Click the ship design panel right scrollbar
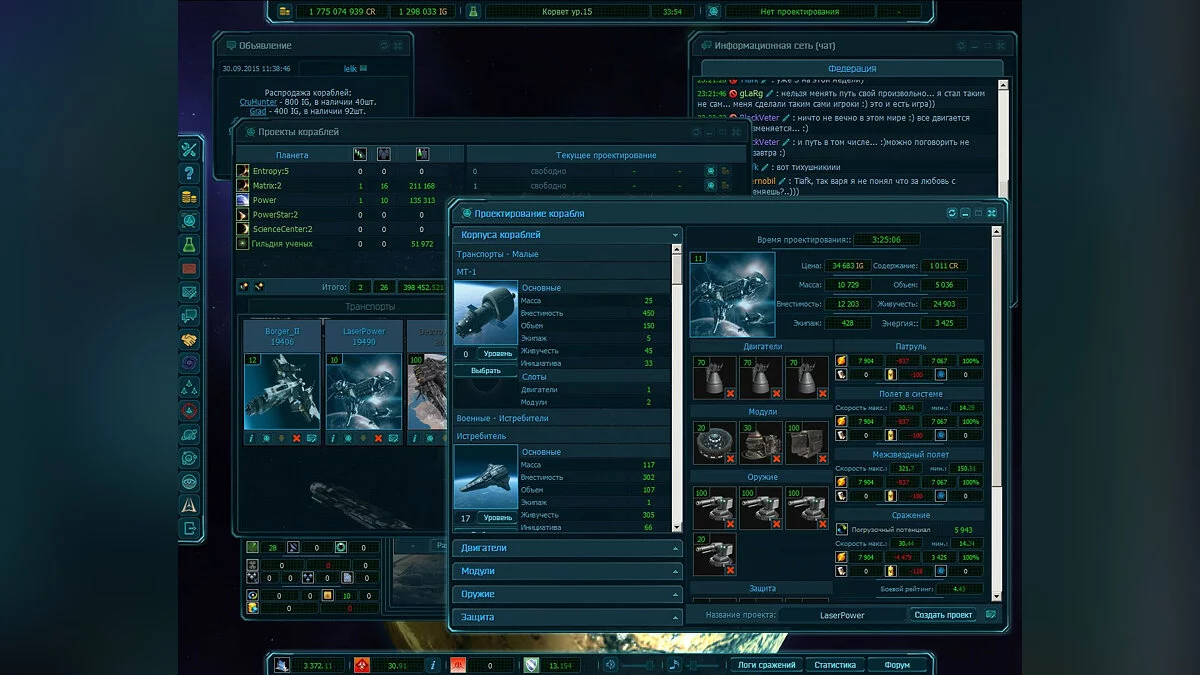Screen dimensions: 1200x675 [x=995, y=413]
